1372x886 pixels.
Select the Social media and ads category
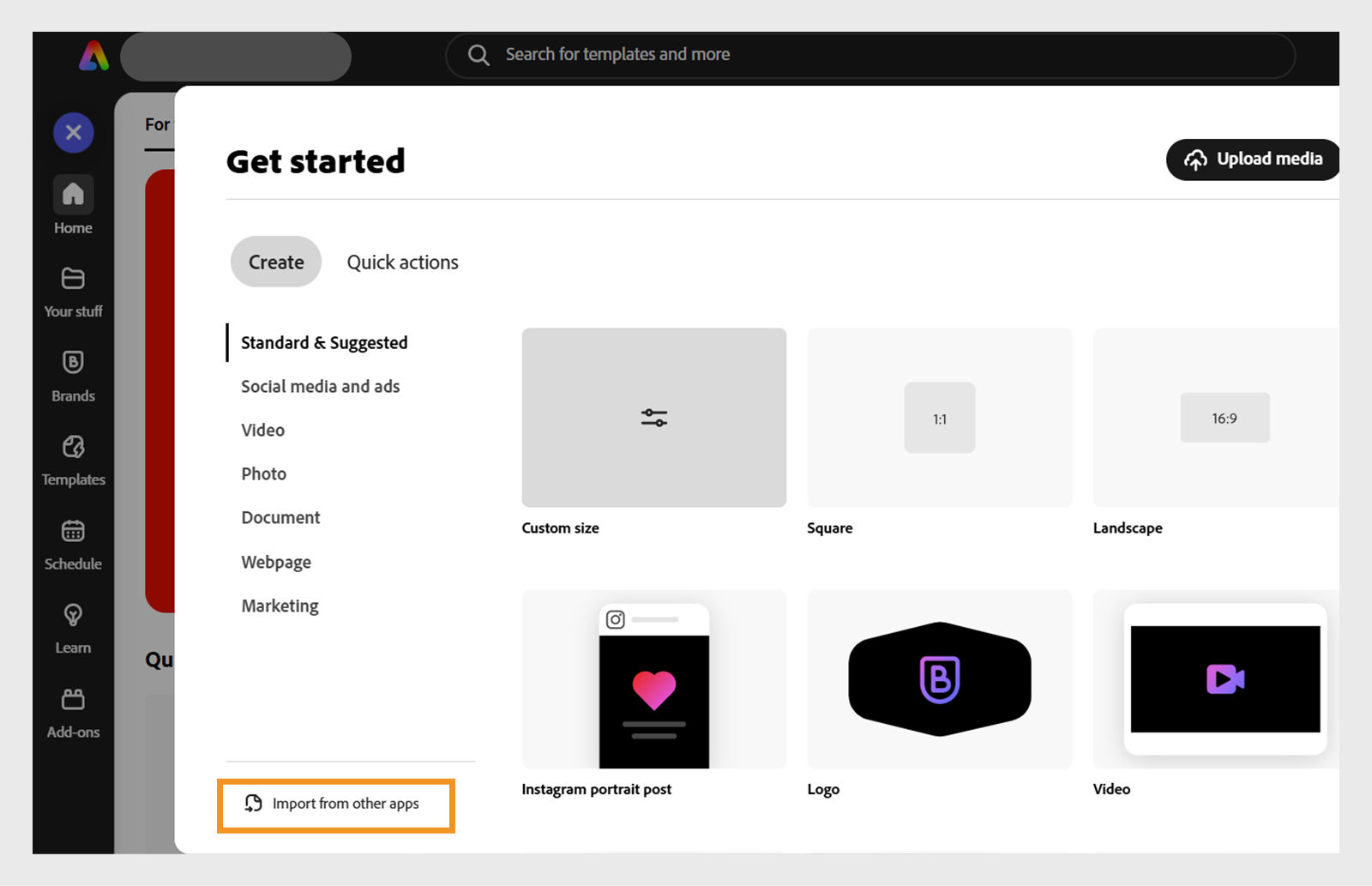(x=320, y=386)
